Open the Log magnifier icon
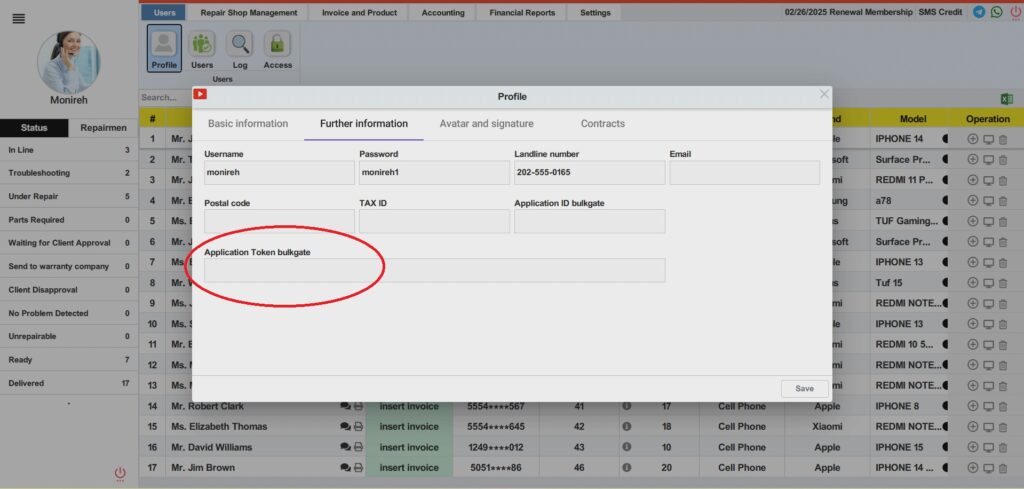 [x=239, y=47]
